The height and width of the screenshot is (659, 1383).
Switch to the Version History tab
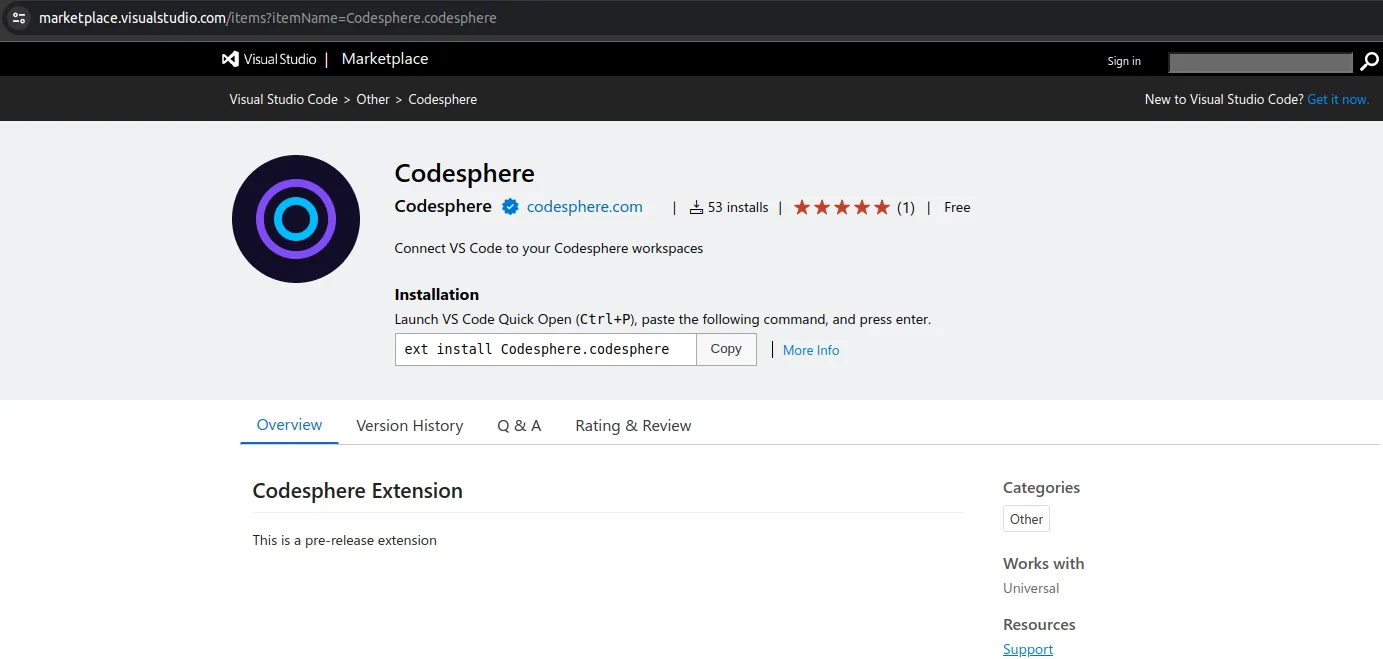[x=409, y=425]
